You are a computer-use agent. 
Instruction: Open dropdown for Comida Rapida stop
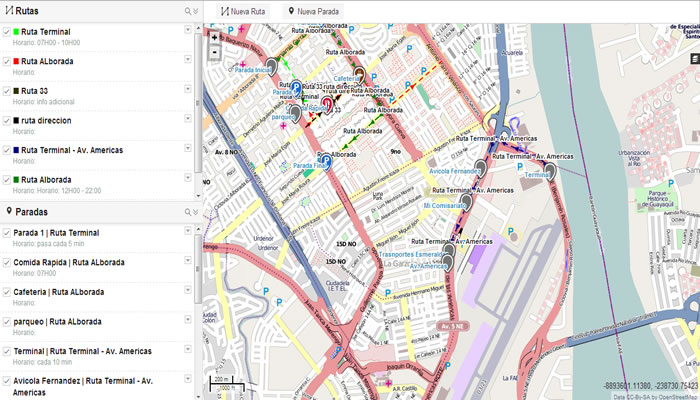click(188, 260)
